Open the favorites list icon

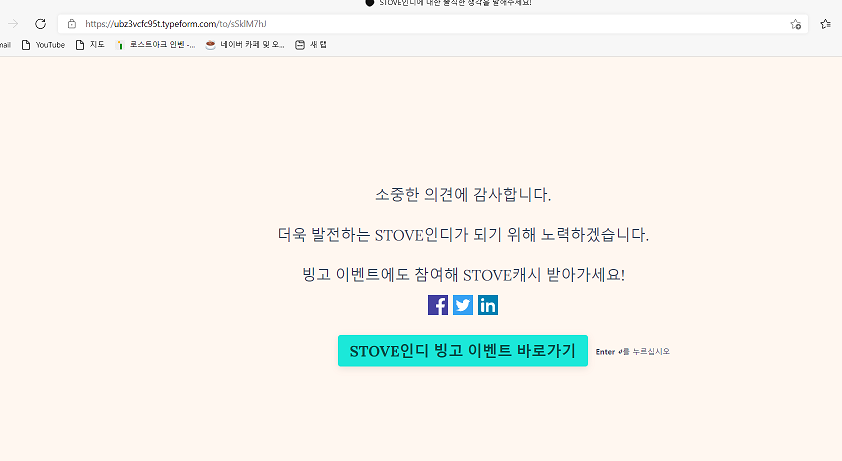(x=825, y=24)
